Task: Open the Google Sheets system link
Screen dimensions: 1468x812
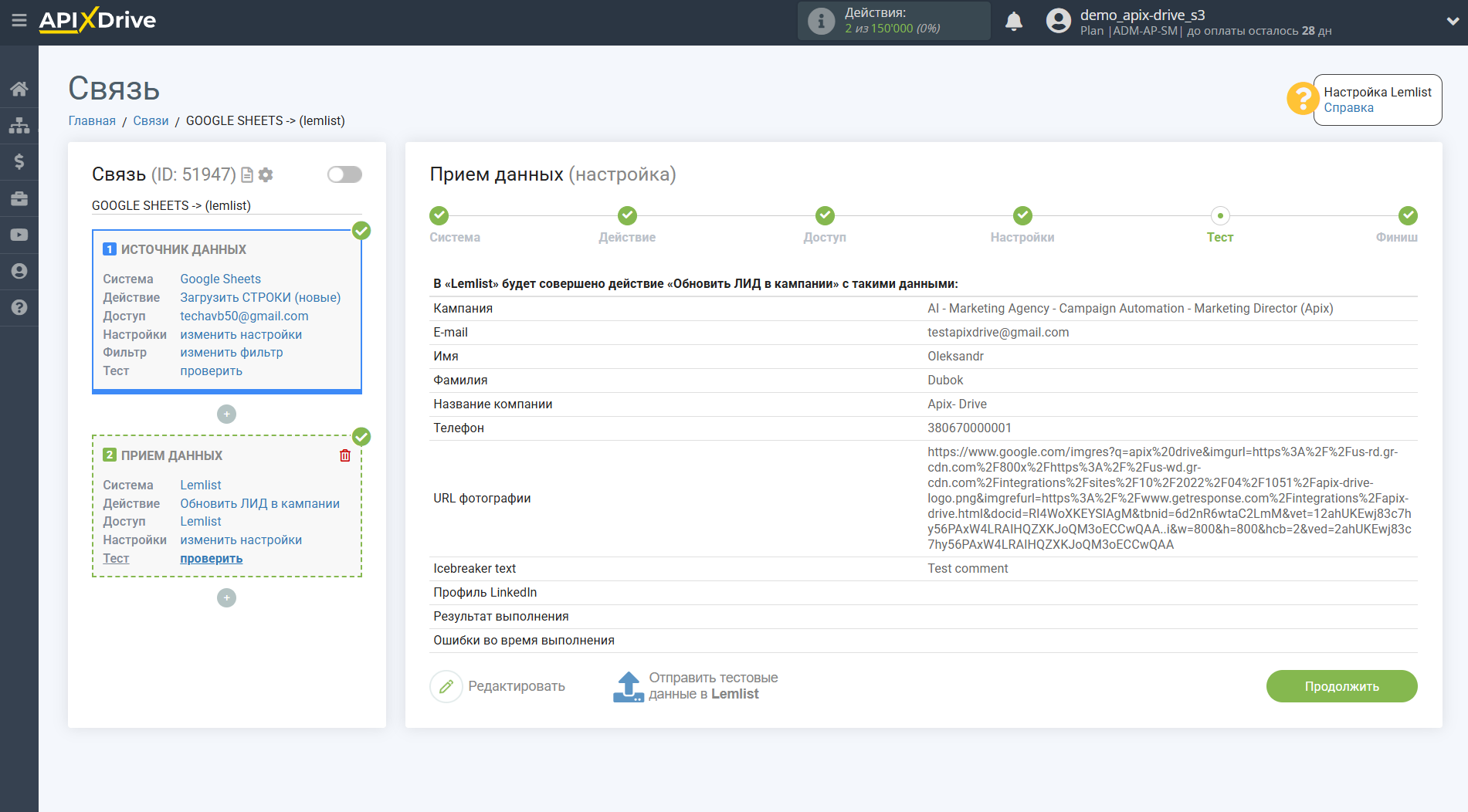Action: (221, 279)
